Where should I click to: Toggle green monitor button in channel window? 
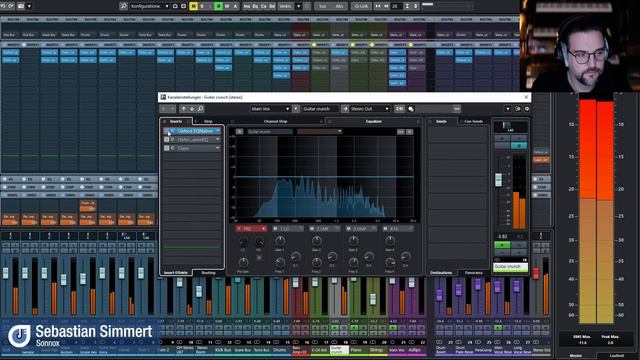tap(502, 245)
